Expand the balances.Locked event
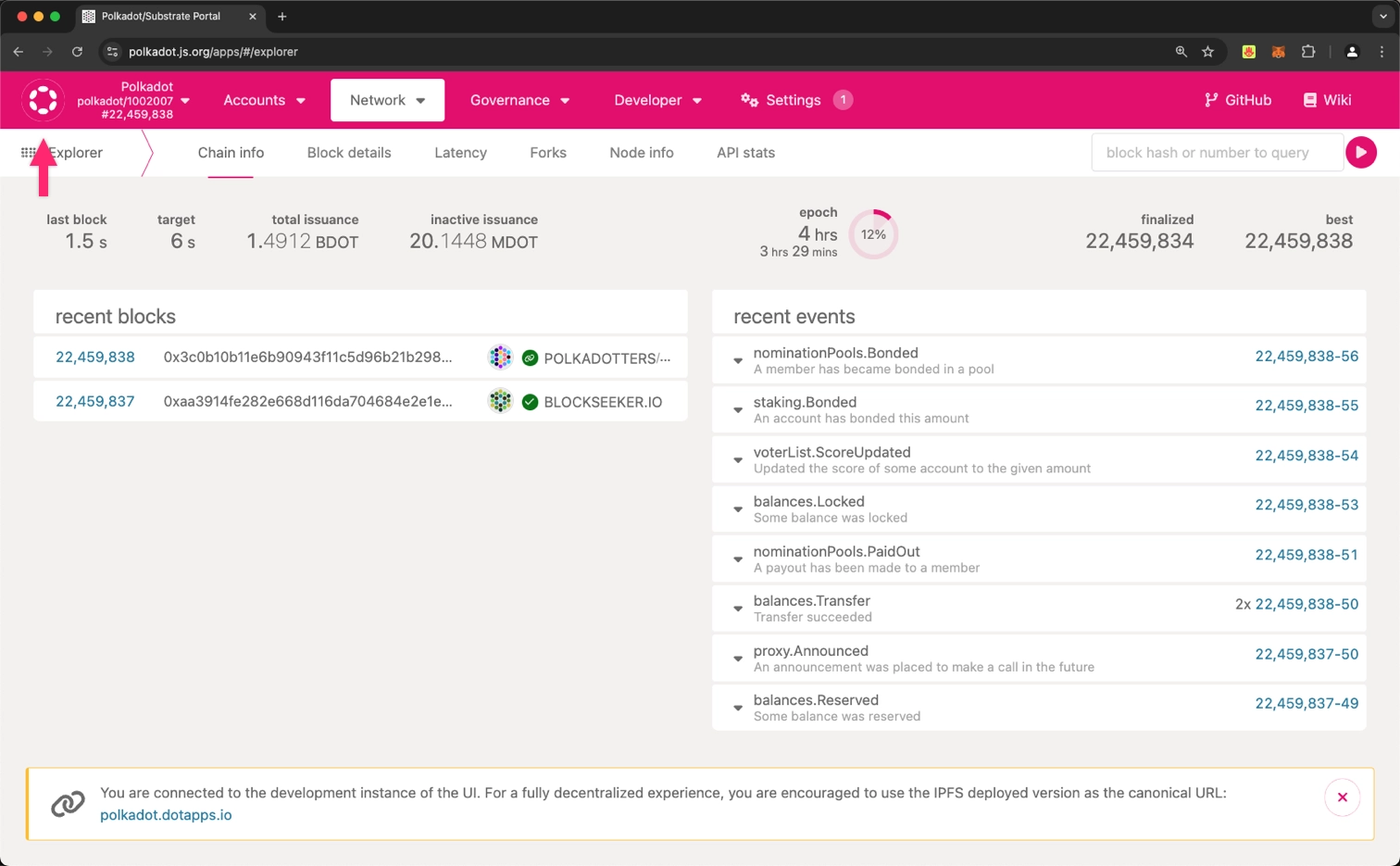 [738, 508]
